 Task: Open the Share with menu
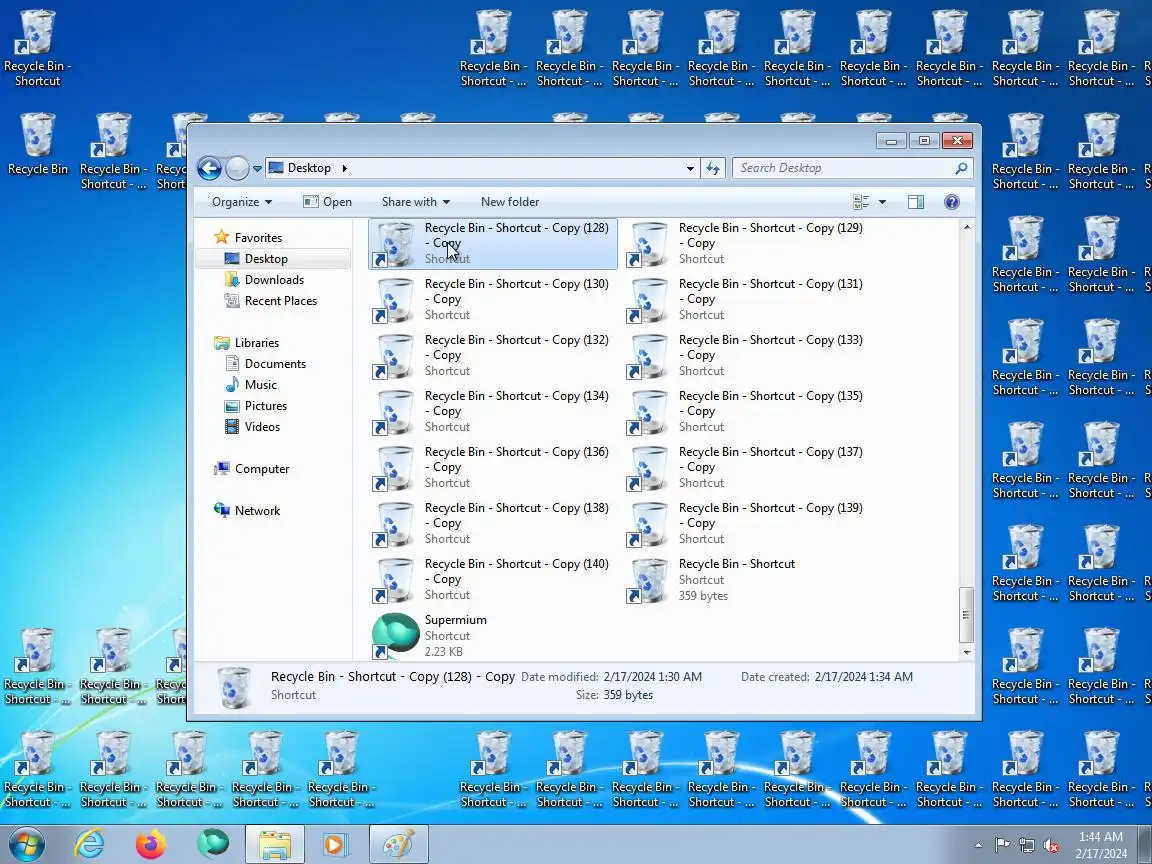(x=415, y=202)
